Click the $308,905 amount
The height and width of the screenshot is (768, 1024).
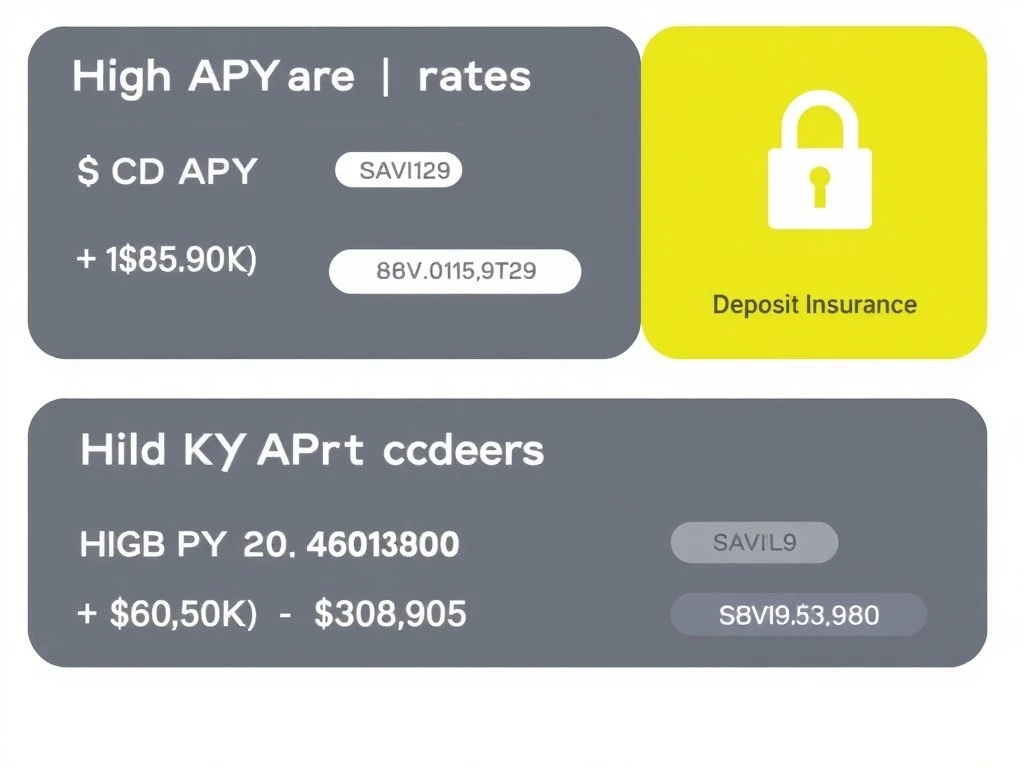[391, 614]
